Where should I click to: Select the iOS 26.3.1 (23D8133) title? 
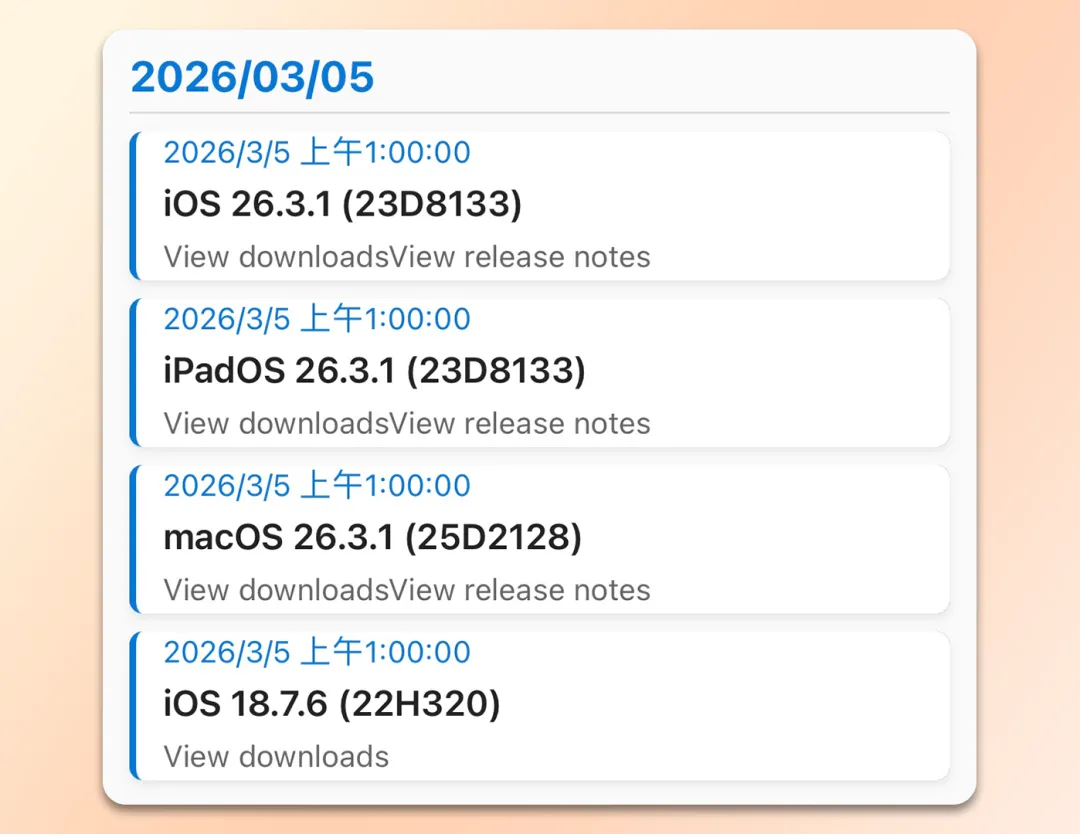click(342, 205)
